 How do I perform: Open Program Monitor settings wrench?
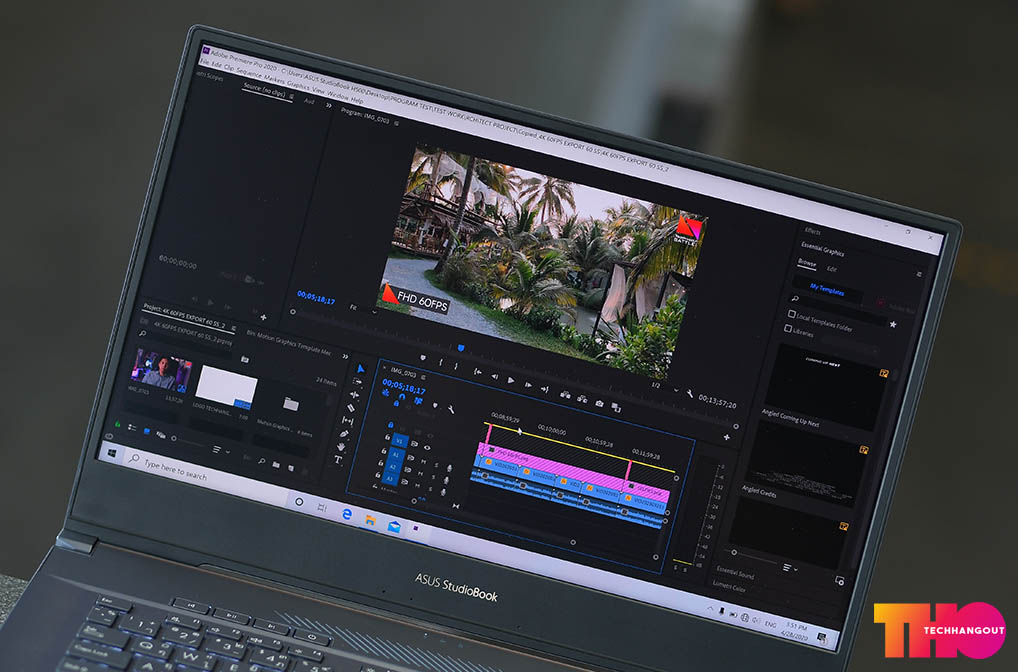689,393
